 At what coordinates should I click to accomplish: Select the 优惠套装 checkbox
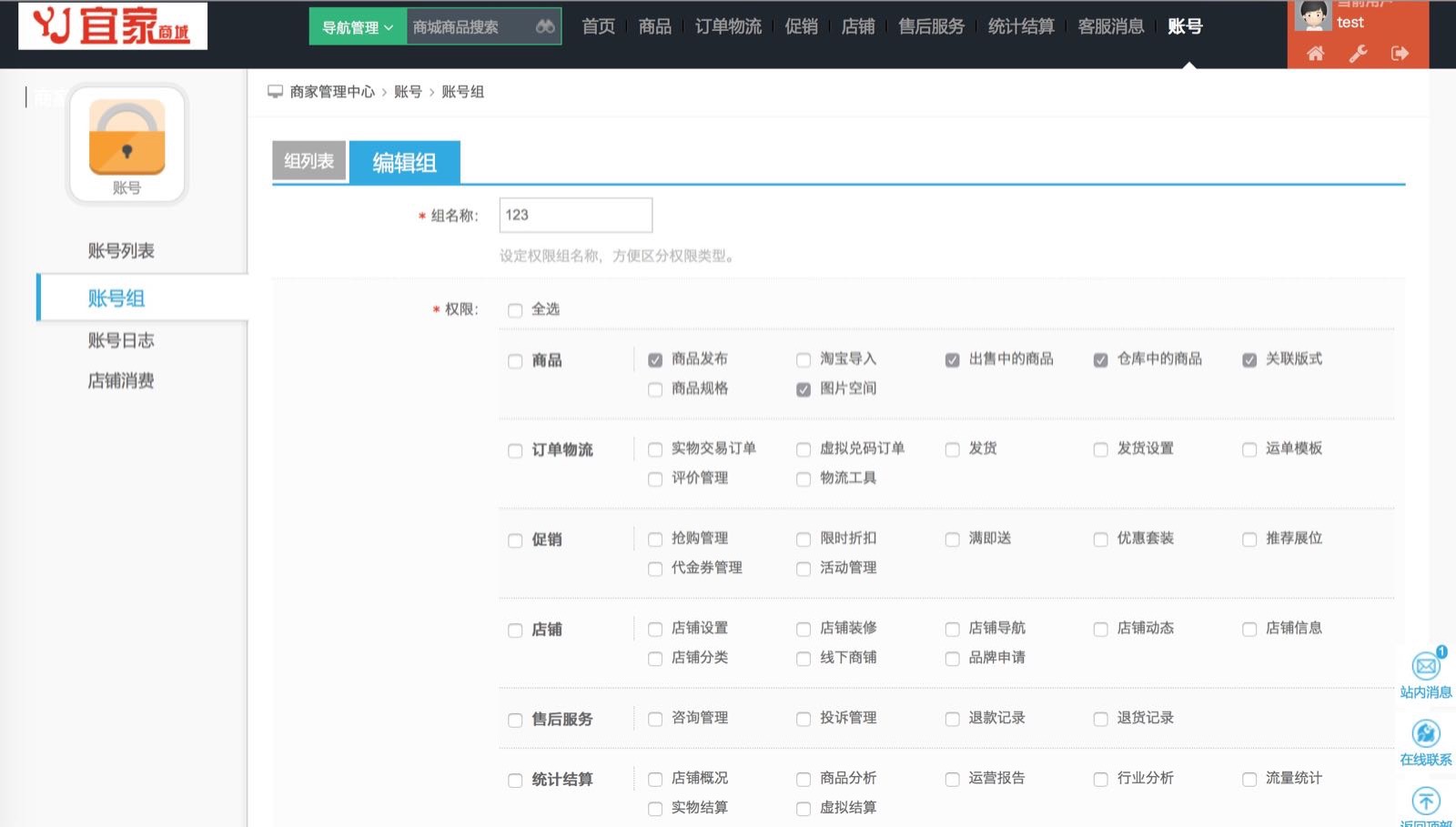coord(1100,540)
